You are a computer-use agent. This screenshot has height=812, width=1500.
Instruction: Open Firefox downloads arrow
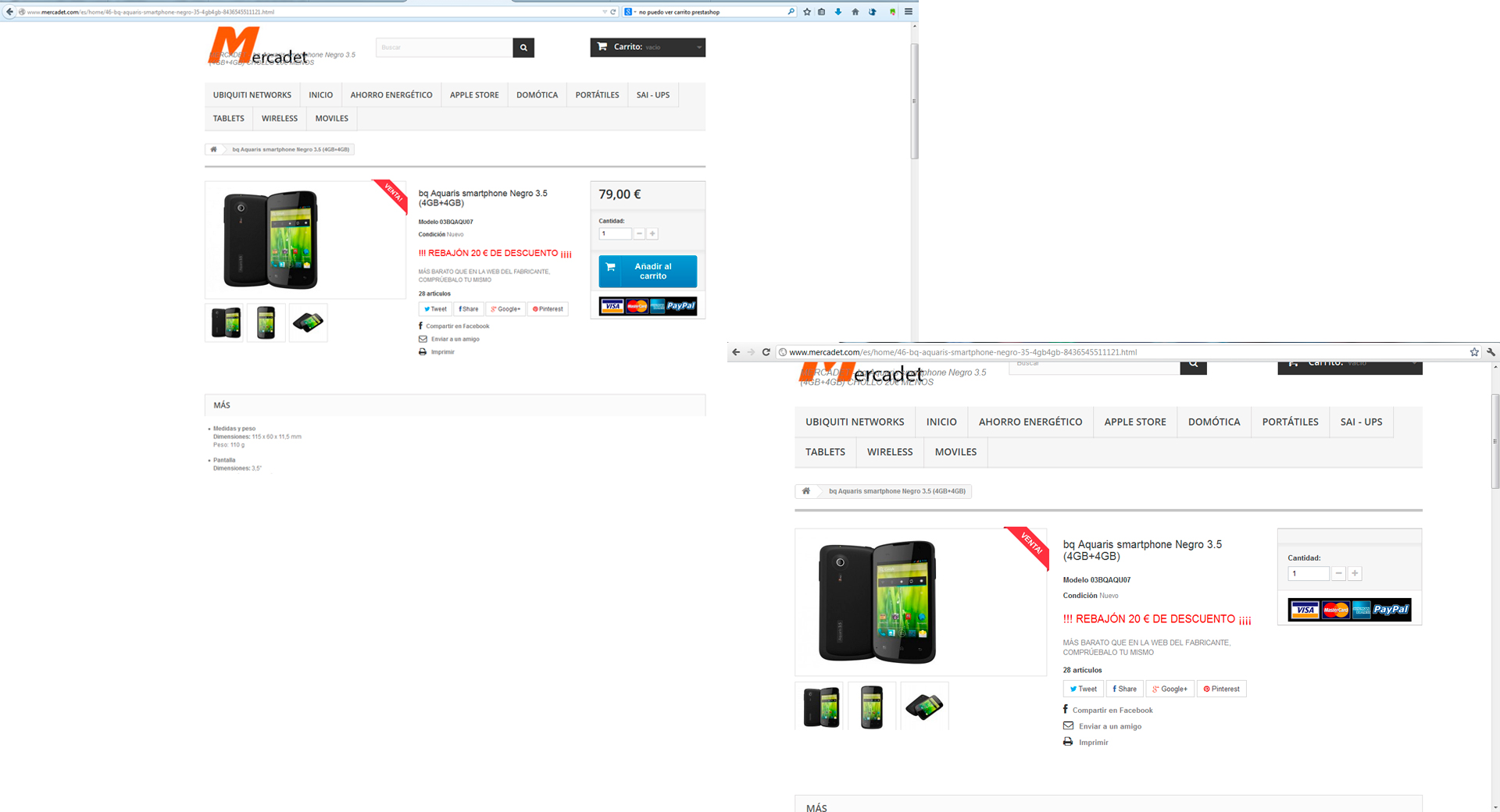pyautogui.click(x=838, y=12)
